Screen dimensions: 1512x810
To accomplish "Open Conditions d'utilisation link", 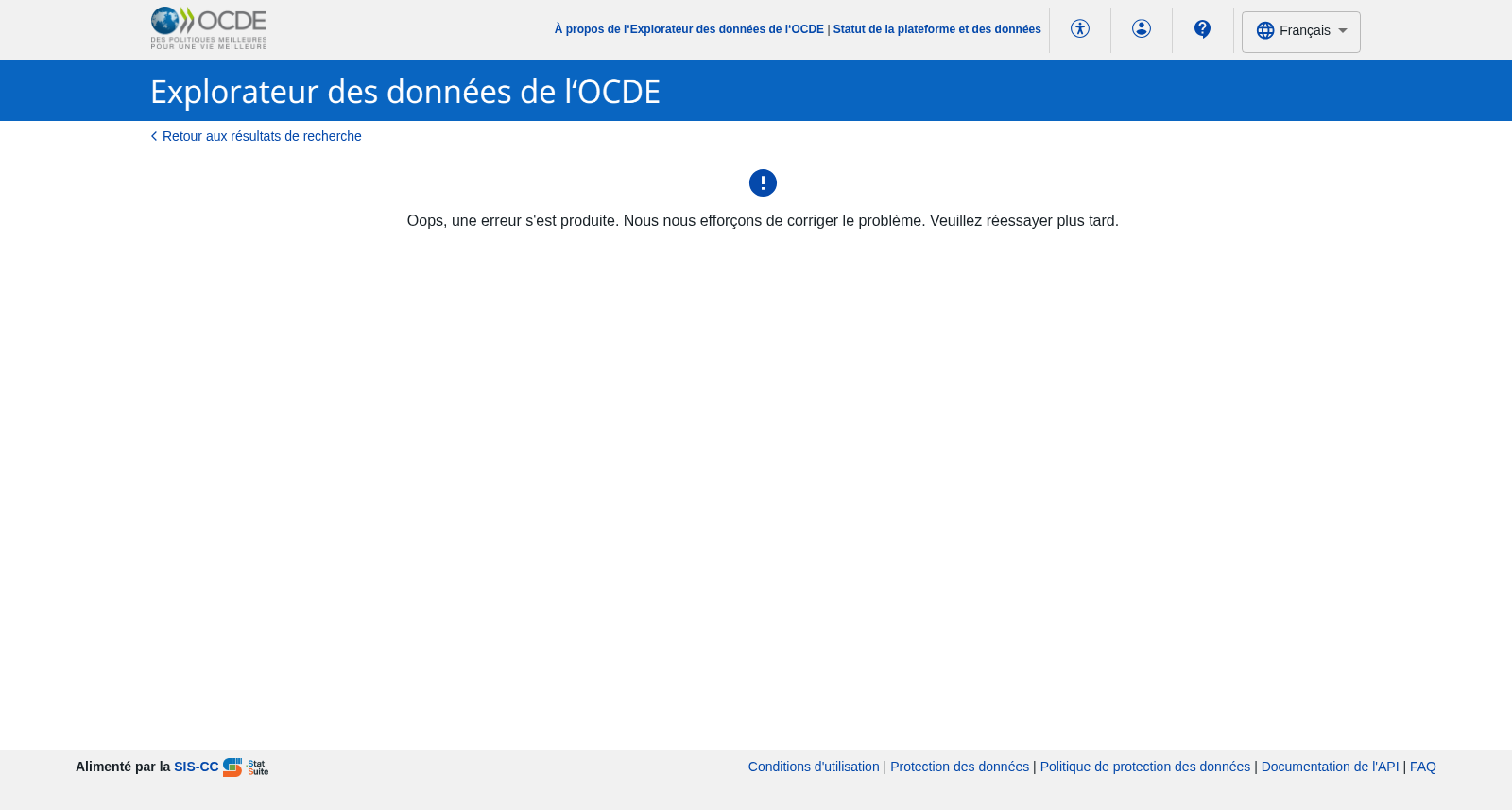I will (814, 767).
